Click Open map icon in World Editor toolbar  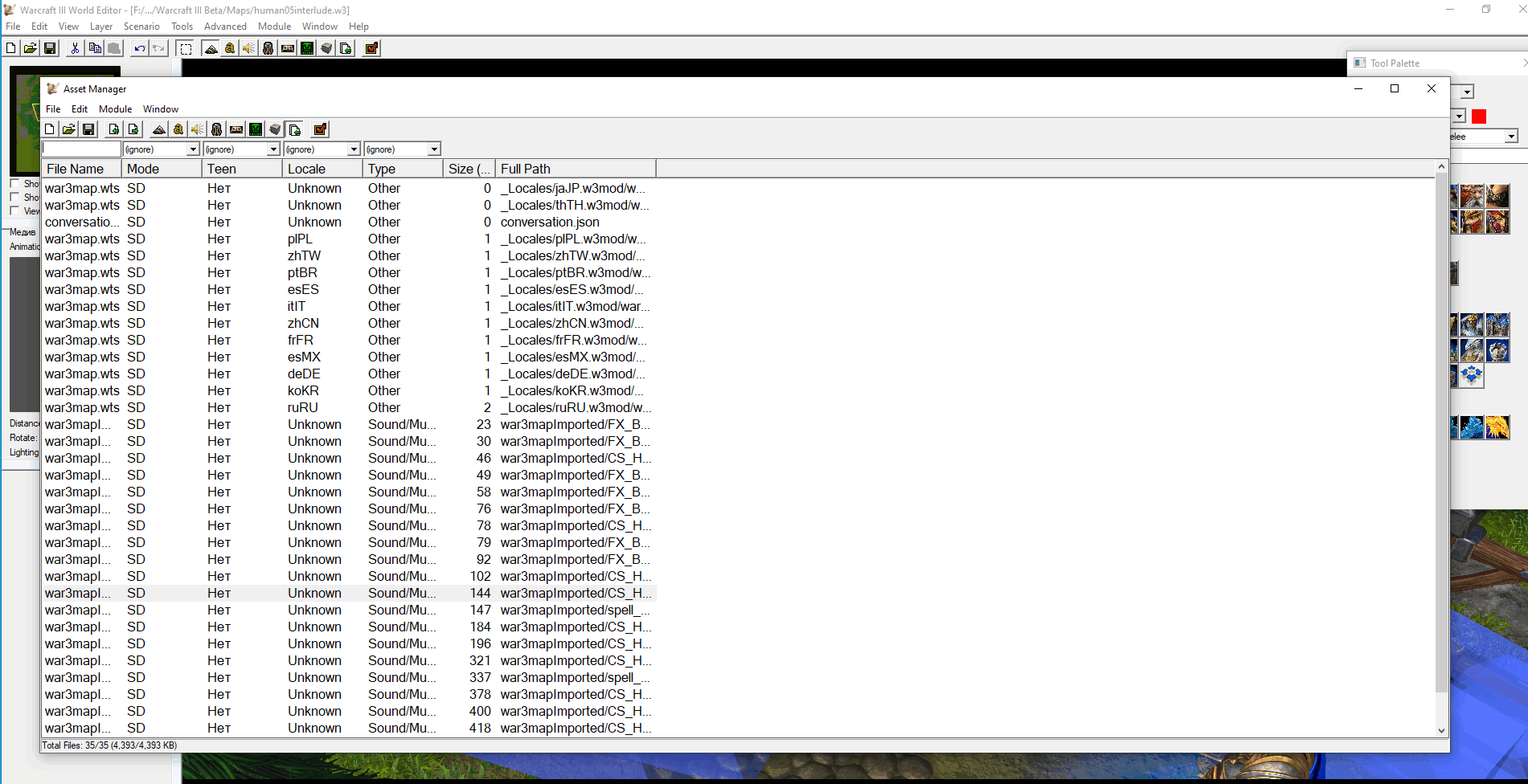coord(31,48)
